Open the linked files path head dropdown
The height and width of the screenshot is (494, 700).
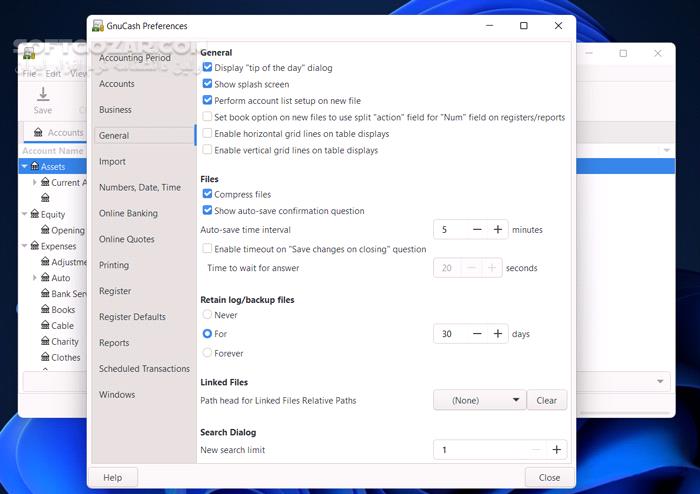pos(479,400)
